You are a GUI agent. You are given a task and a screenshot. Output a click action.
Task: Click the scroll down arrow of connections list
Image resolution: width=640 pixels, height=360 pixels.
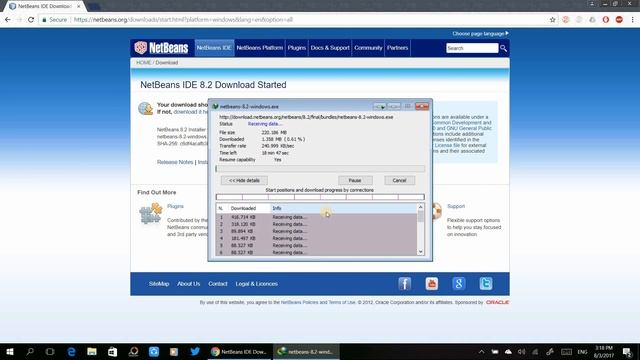[x=420, y=252]
